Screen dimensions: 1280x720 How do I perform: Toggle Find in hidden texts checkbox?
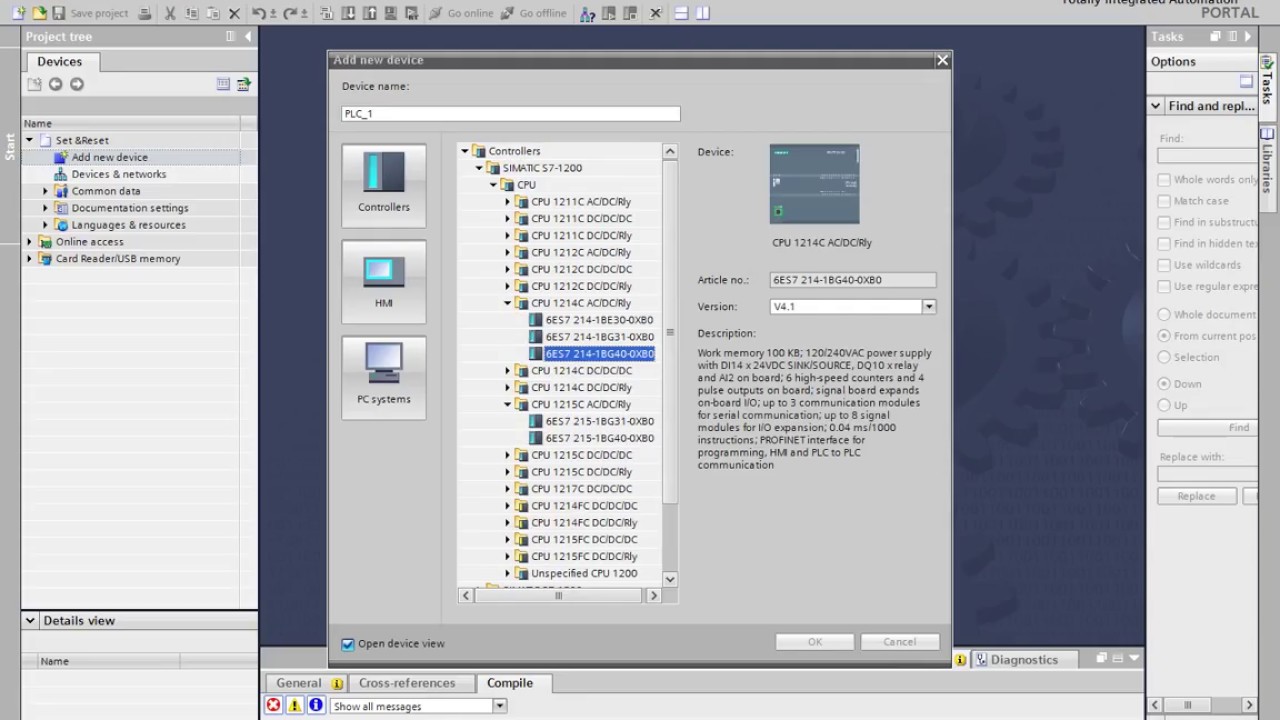pos(1164,243)
